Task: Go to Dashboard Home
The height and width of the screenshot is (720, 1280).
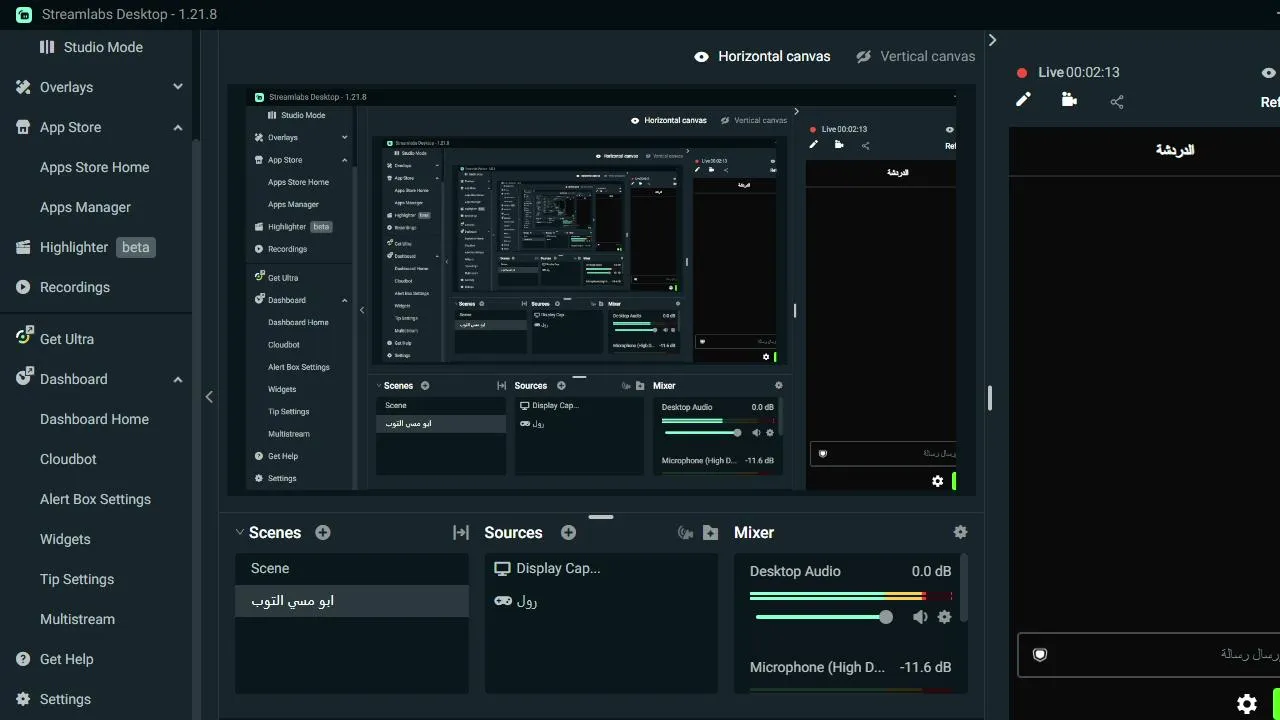Action: click(94, 419)
